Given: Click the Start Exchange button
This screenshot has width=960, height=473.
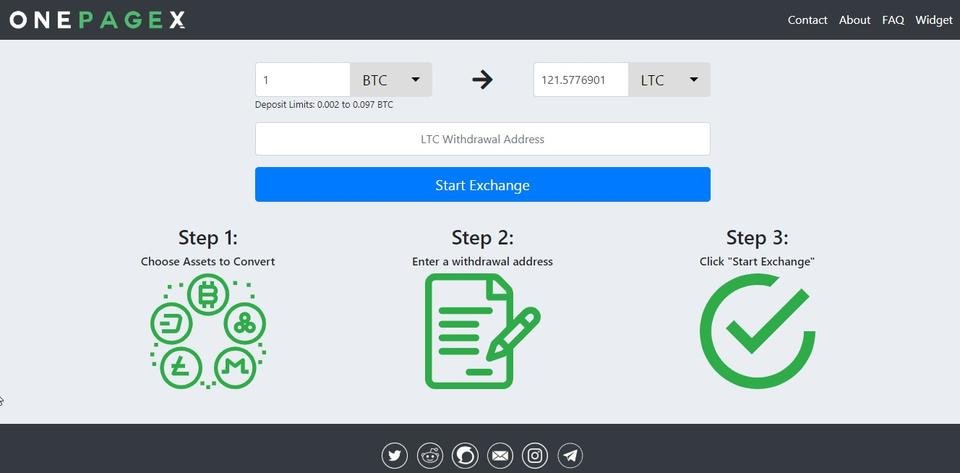Looking at the screenshot, I should [482, 185].
